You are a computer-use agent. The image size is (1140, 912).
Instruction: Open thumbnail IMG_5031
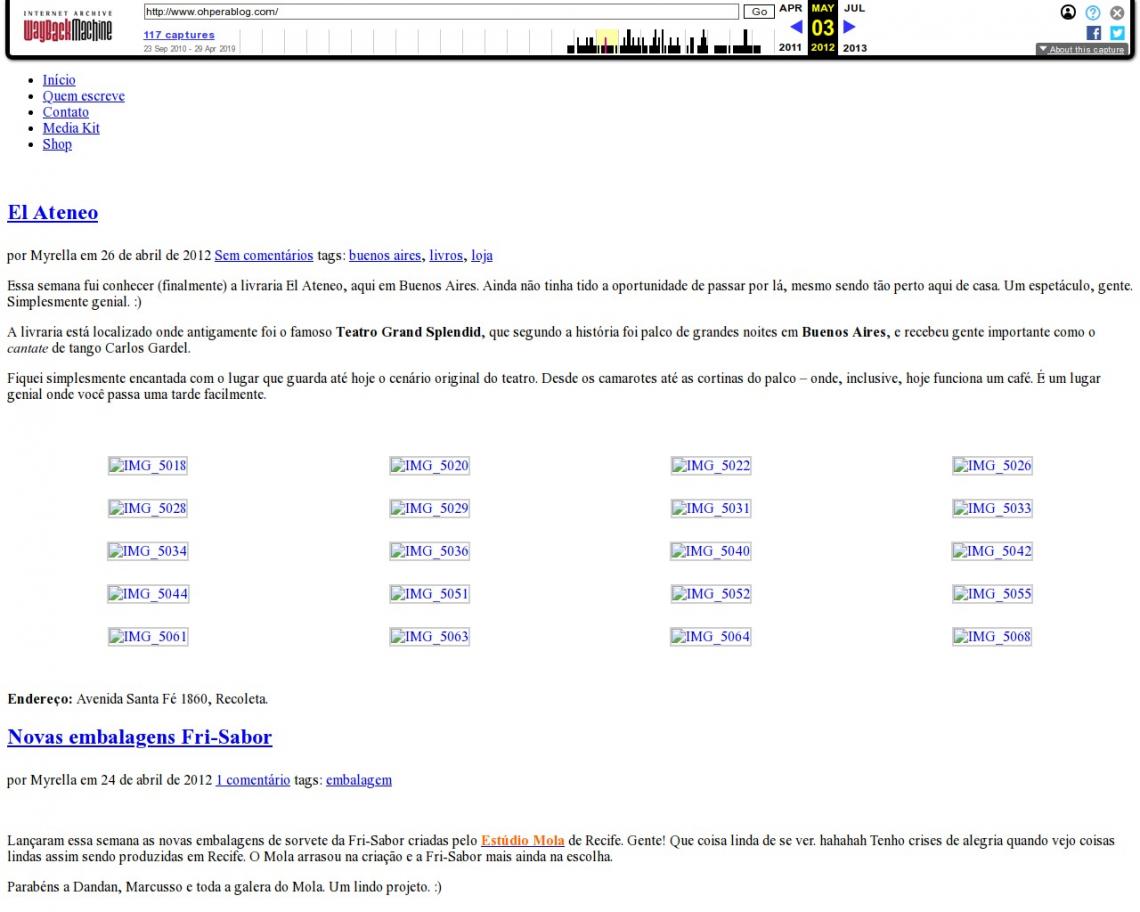(711, 508)
